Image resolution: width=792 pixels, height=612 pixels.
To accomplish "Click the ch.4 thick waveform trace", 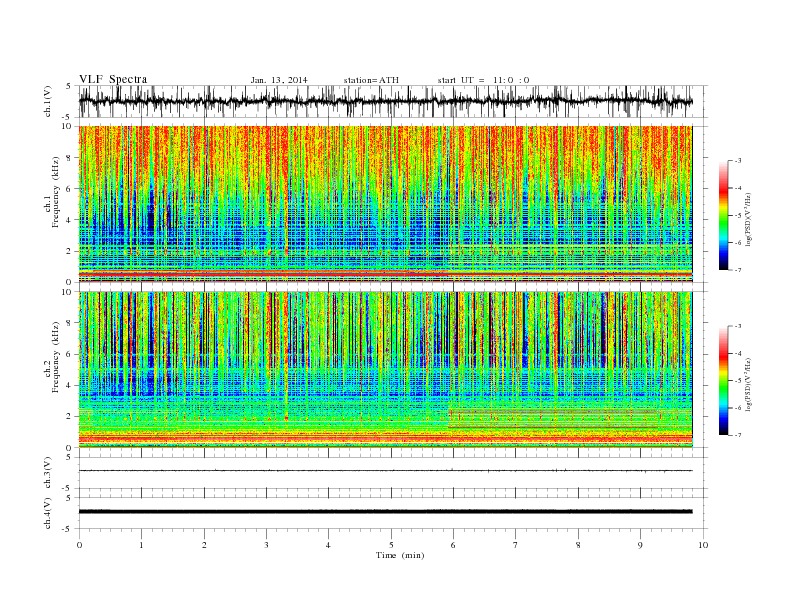I will pyautogui.click(x=385, y=511).
